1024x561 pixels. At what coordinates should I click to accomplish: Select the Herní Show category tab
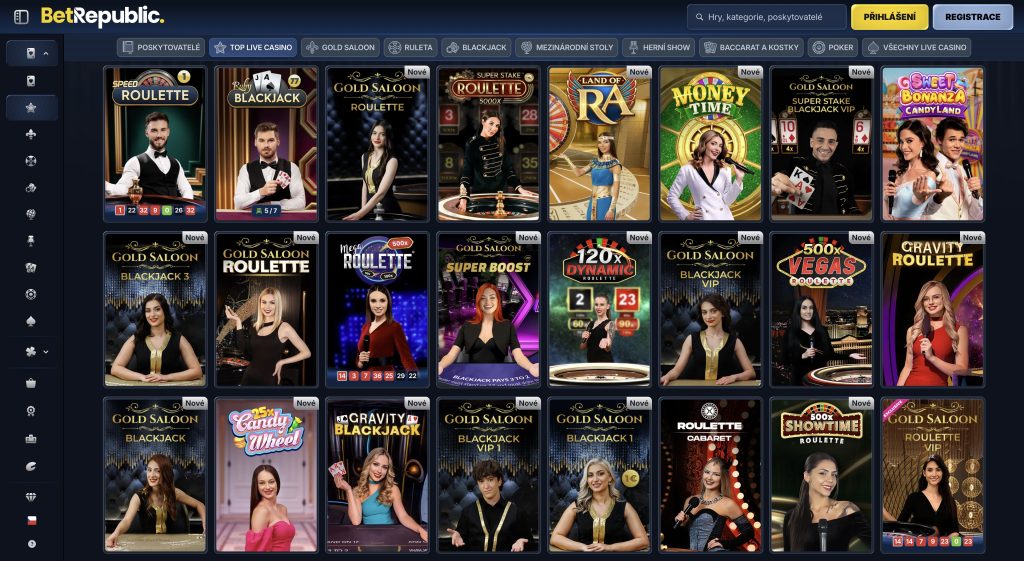[657, 47]
